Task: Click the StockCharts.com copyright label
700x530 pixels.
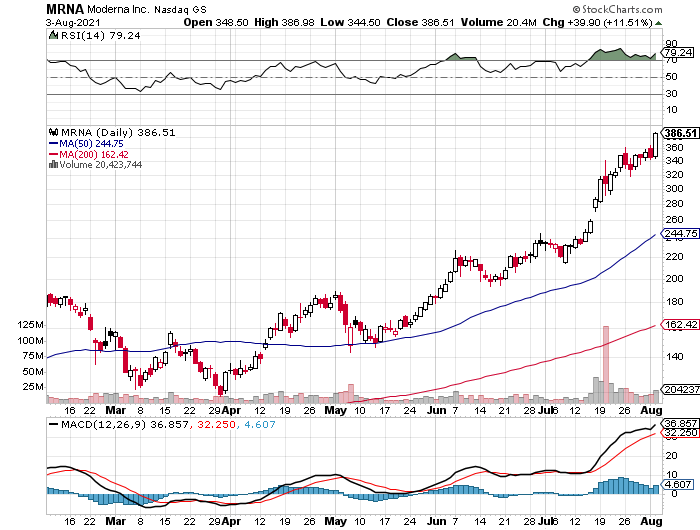Action: (x=617, y=9)
